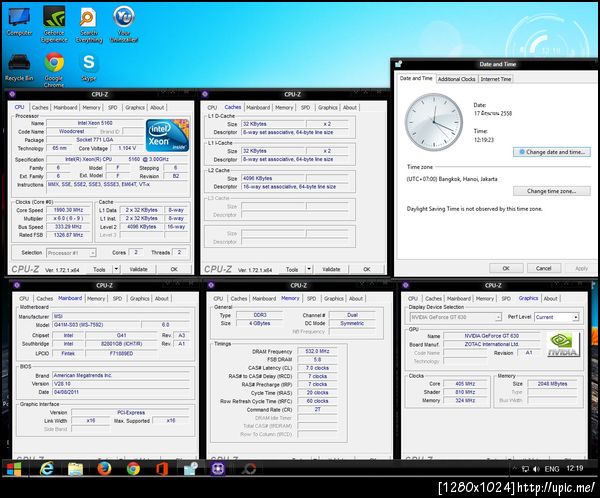600x498 pixels.
Task: Click the Date and Time window title icon
Action: 398,64
